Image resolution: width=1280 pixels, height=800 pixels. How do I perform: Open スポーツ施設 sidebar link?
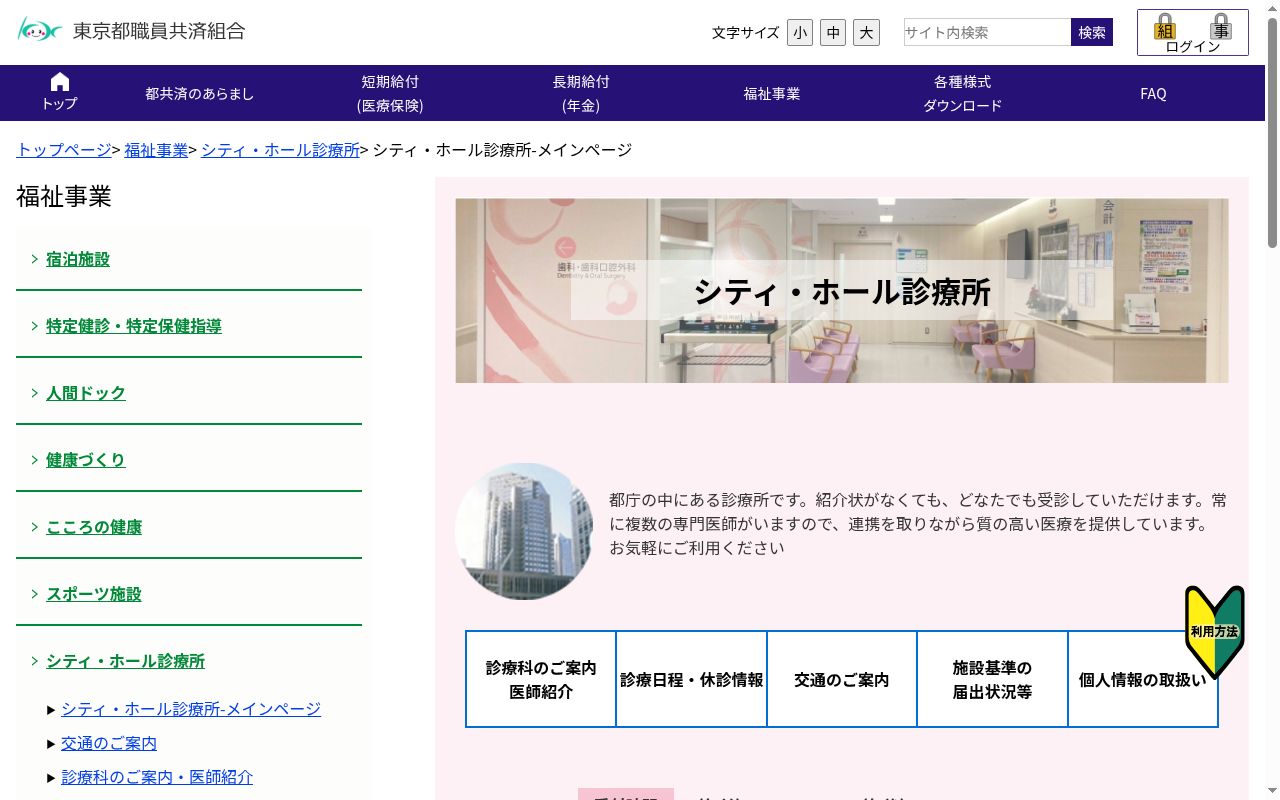click(x=94, y=594)
